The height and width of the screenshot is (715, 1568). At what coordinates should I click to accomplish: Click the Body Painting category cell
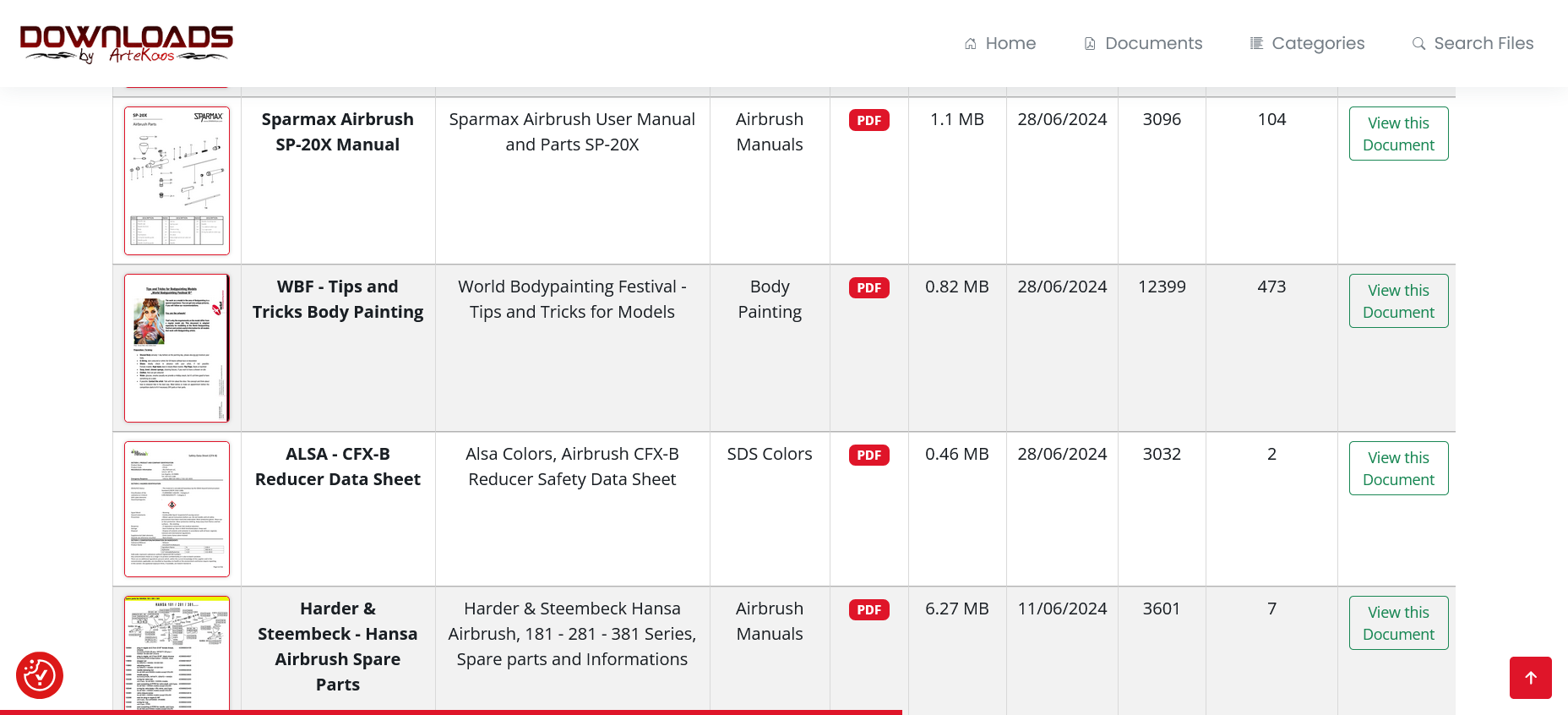(770, 299)
